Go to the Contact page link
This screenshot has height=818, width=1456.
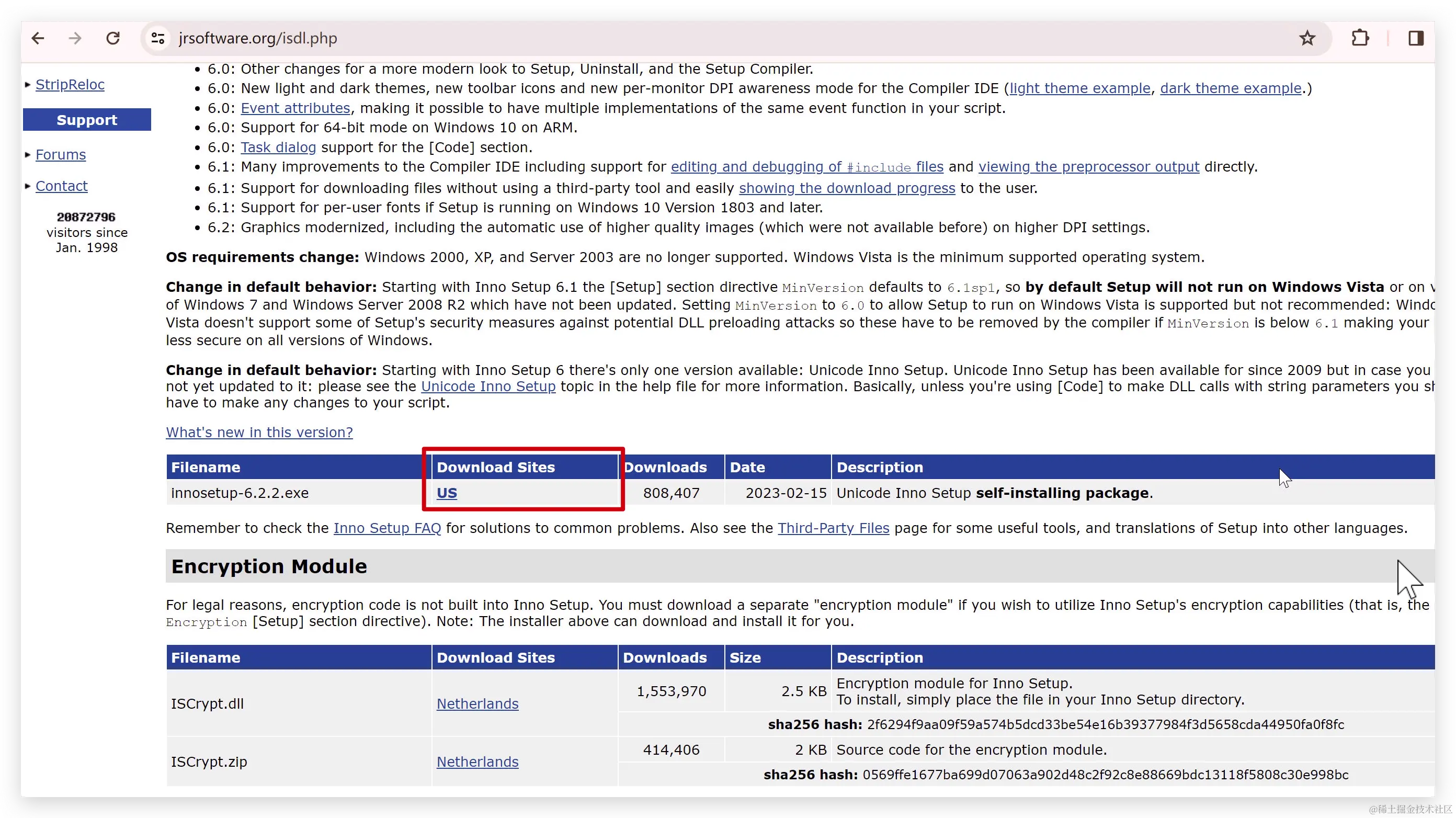(x=62, y=186)
